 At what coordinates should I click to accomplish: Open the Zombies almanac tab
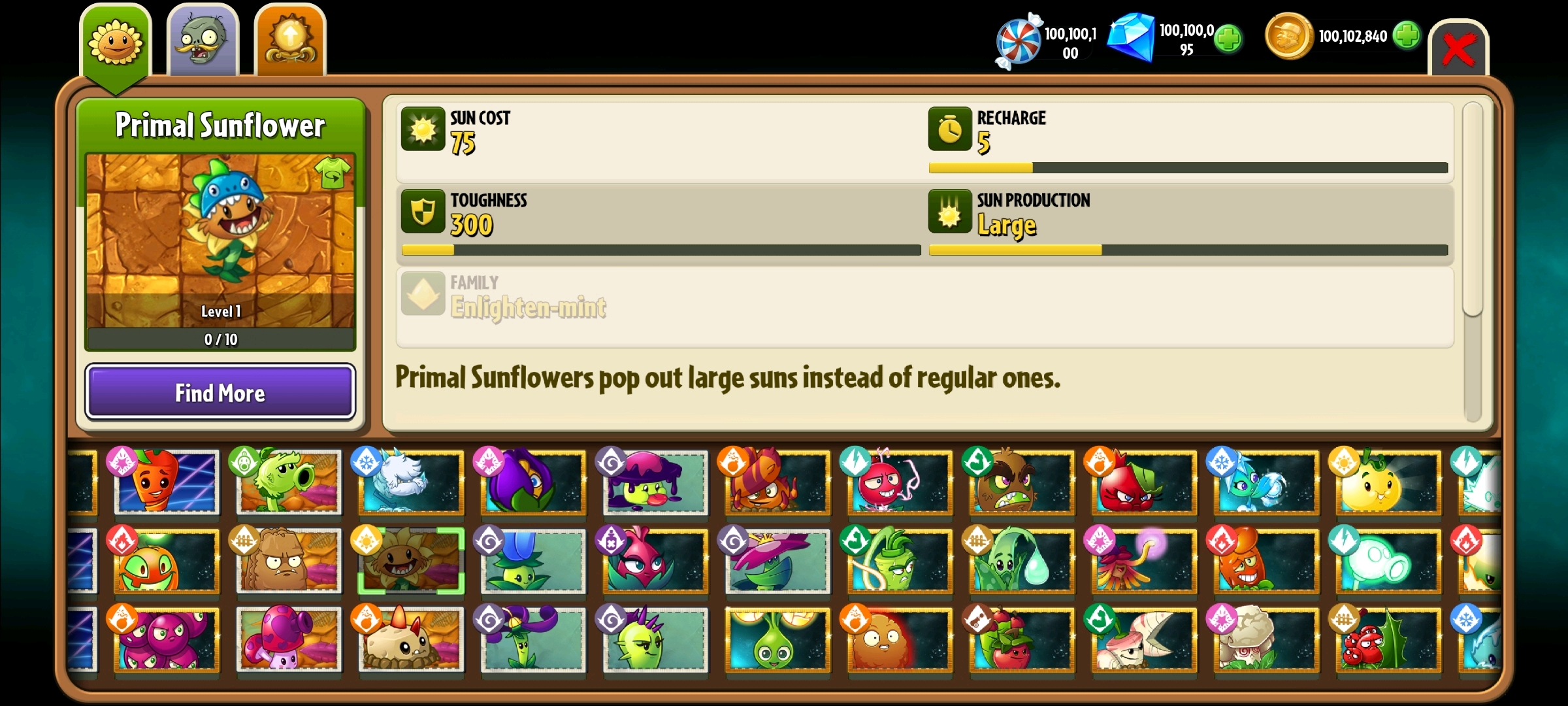point(203,41)
